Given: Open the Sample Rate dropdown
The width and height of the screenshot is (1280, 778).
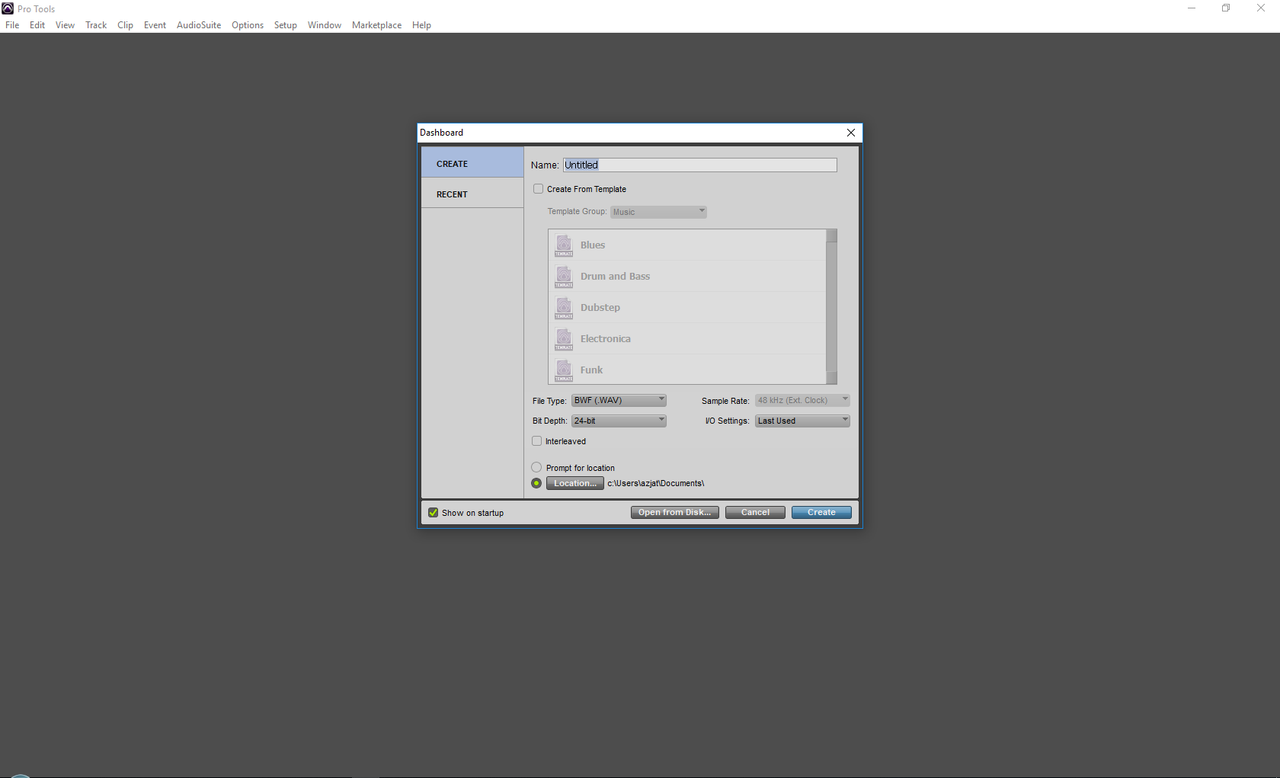Looking at the screenshot, I should pyautogui.click(x=803, y=400).
